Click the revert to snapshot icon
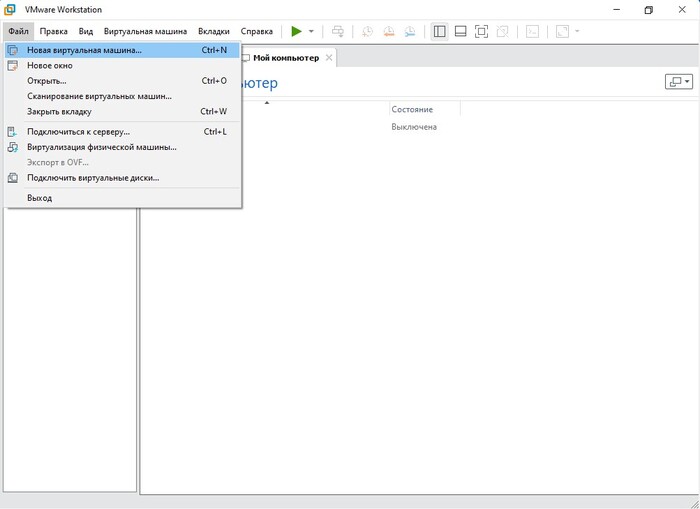This screenshot has height=509, width=700. (388, 31)
